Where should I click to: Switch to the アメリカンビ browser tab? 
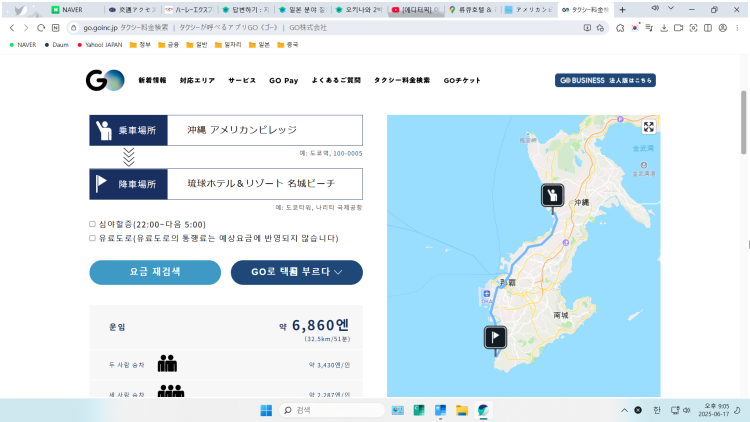[529, 10]
